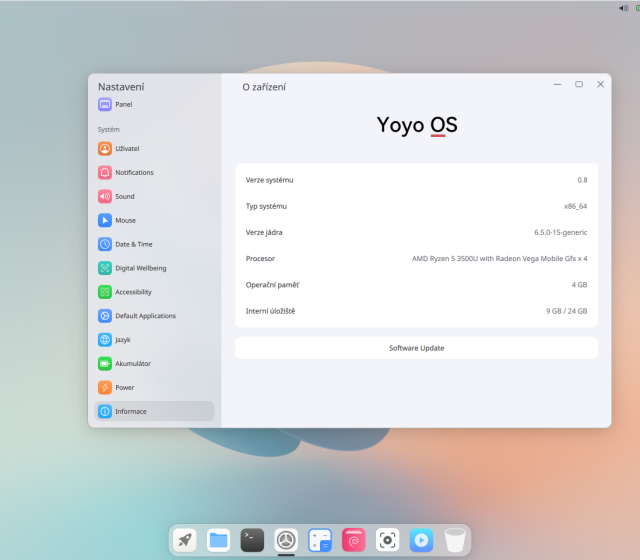This screenshot has width=640, height=560.
Task: Go to Power settings
Action: pyautogui.click(x=124, y=387)
